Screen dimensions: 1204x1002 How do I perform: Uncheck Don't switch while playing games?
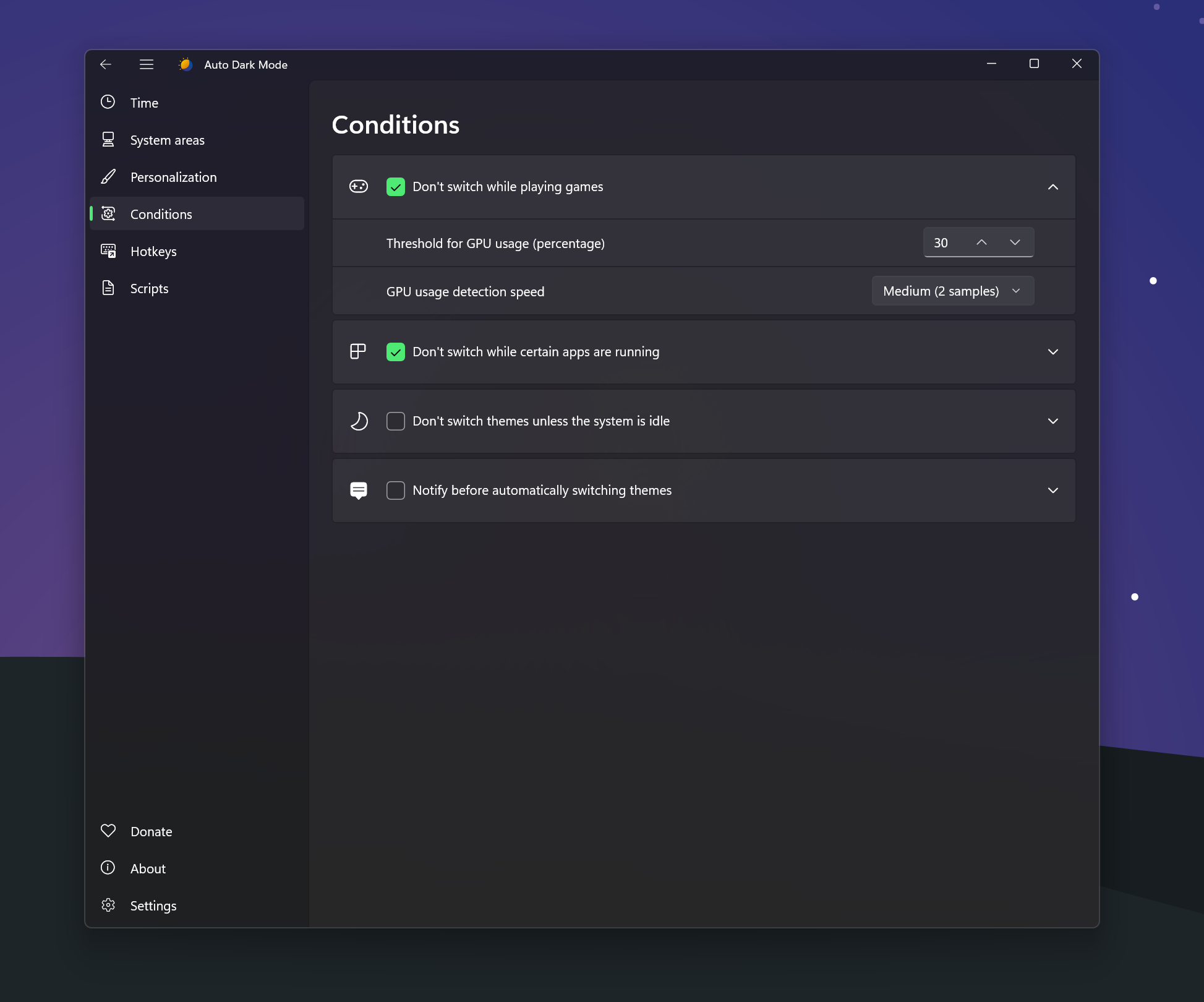click(x=396, y=187)
